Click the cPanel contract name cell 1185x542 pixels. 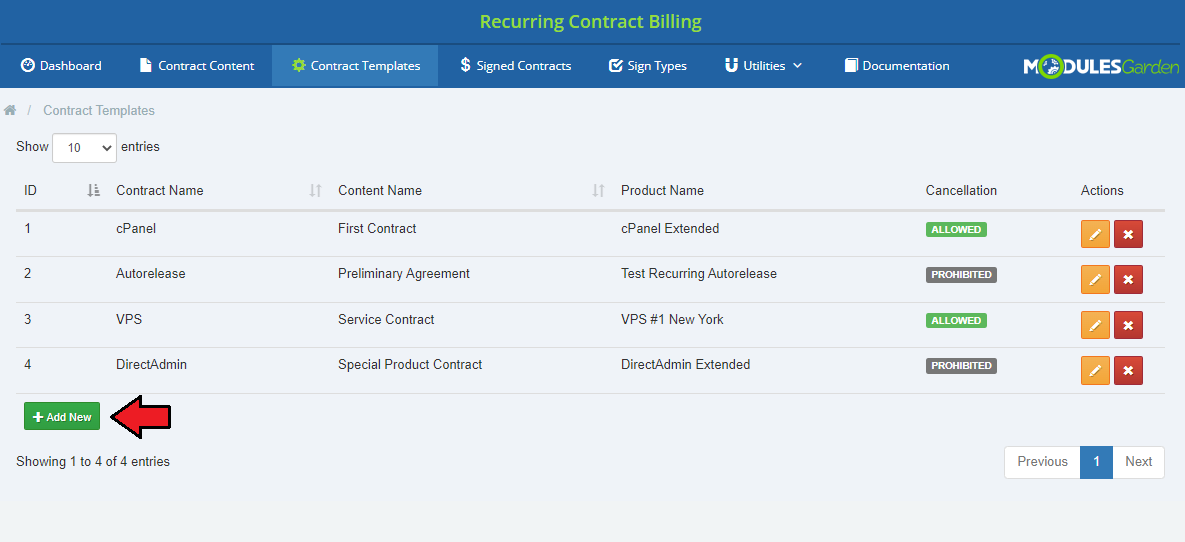(136, 228)
